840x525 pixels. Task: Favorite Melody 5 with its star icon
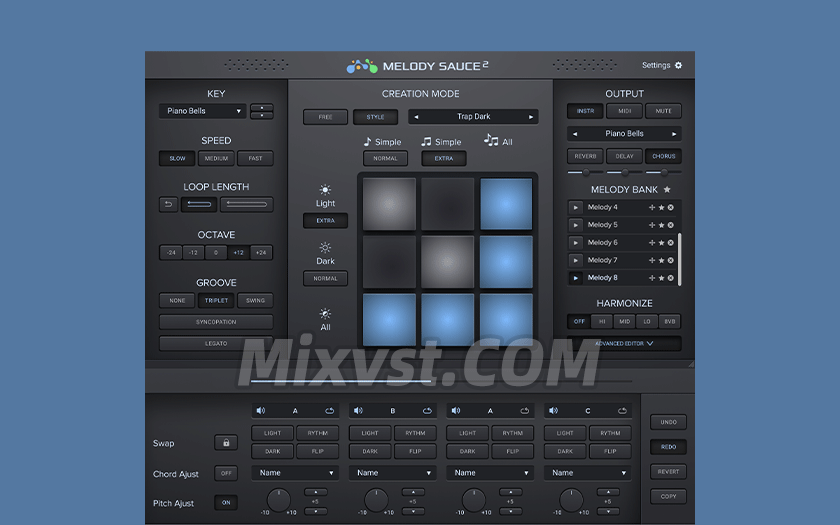(661, 225)
